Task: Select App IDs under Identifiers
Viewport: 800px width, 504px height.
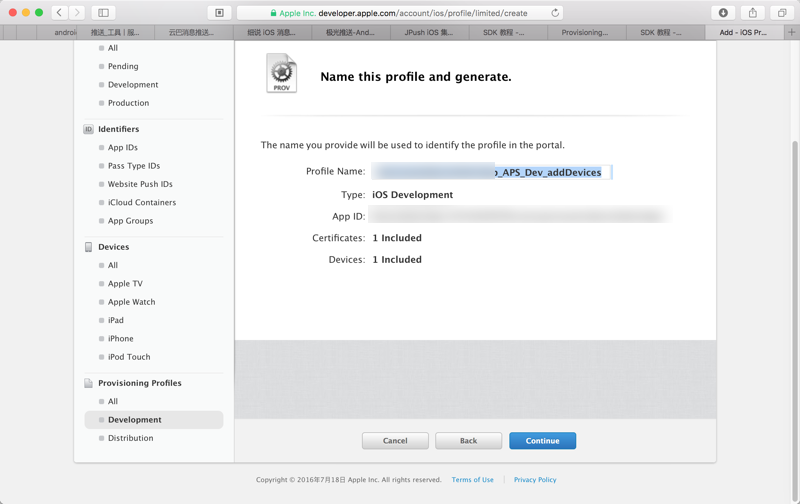Action: (123, 148)
